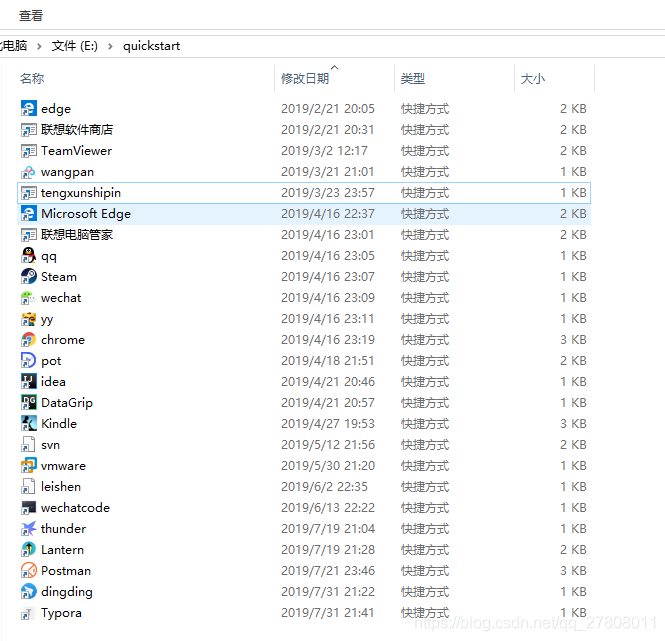
Task: Go to 文件 (E:) in breadcrumb
Action: tap(75, 46)
